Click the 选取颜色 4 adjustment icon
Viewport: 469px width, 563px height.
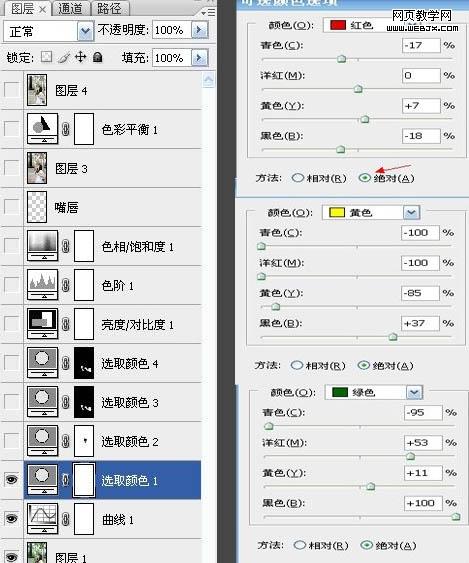click(42, 363)
